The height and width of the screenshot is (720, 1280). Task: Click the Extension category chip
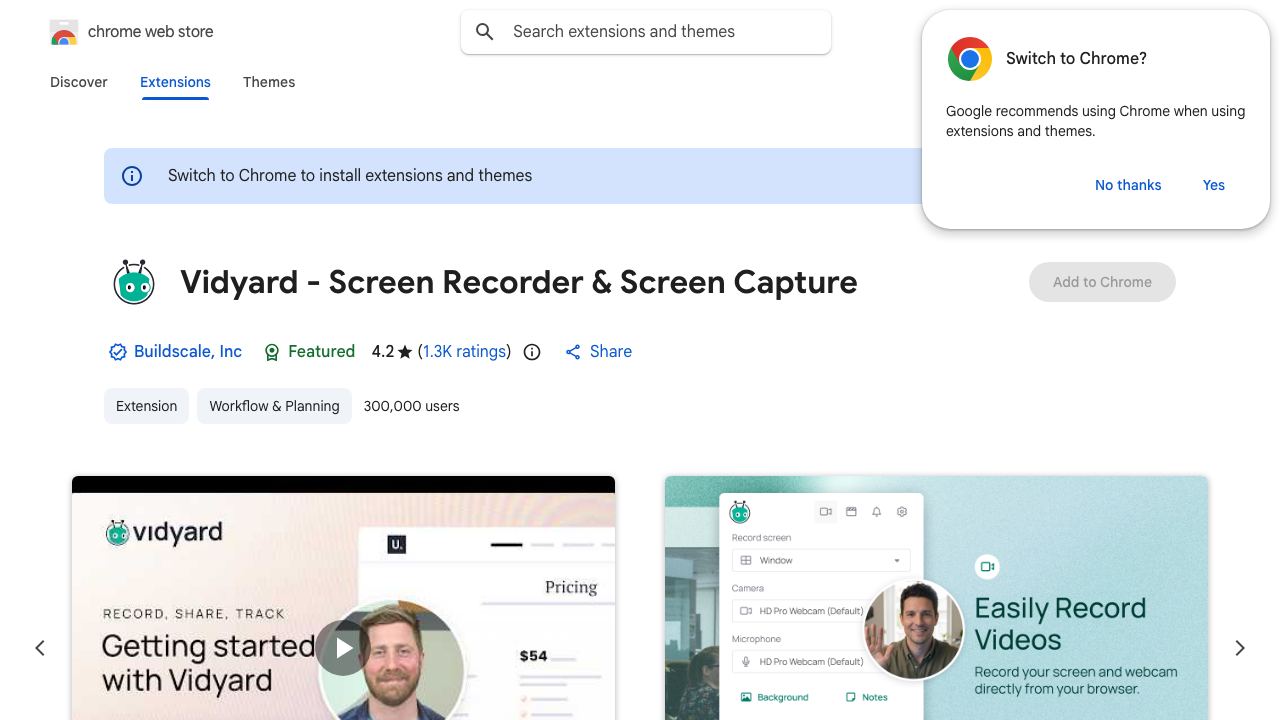tap(146, 406)
